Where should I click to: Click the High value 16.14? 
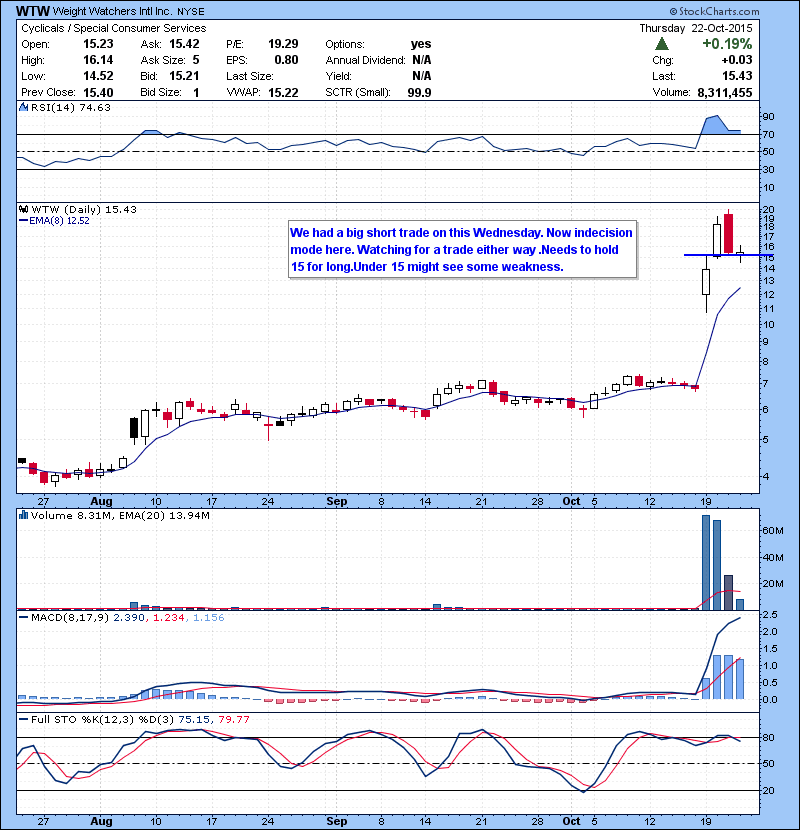(x=98, y=60)
